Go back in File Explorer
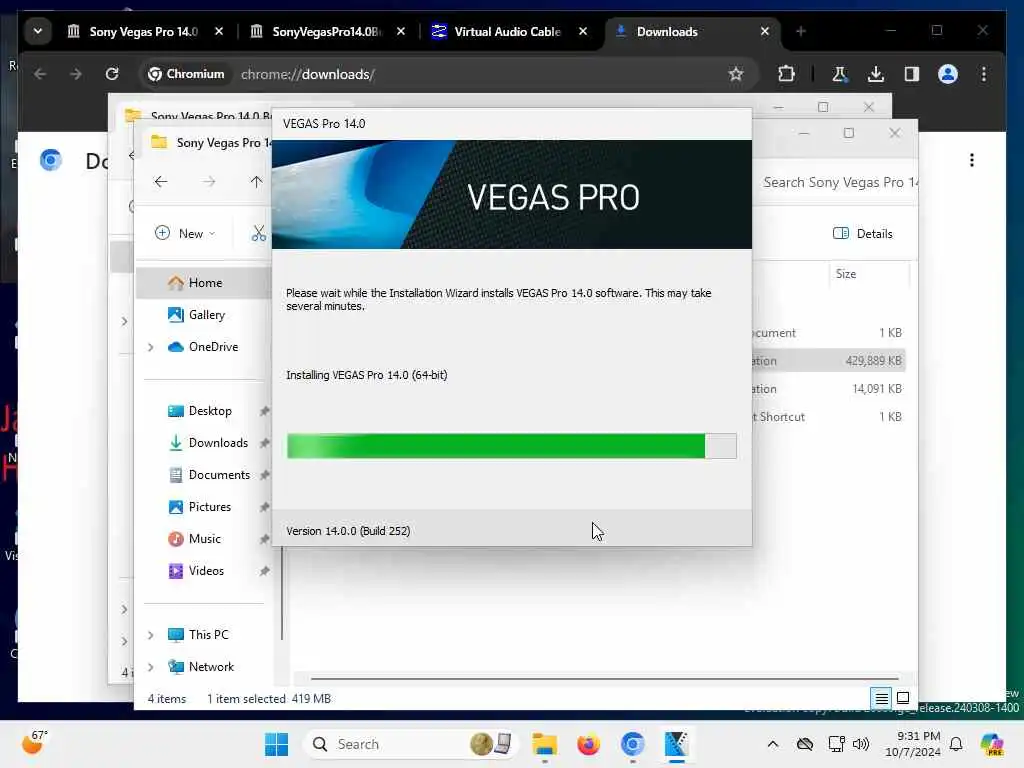Viewport: 1024px width, 768px height. click(x=161, y=182)
